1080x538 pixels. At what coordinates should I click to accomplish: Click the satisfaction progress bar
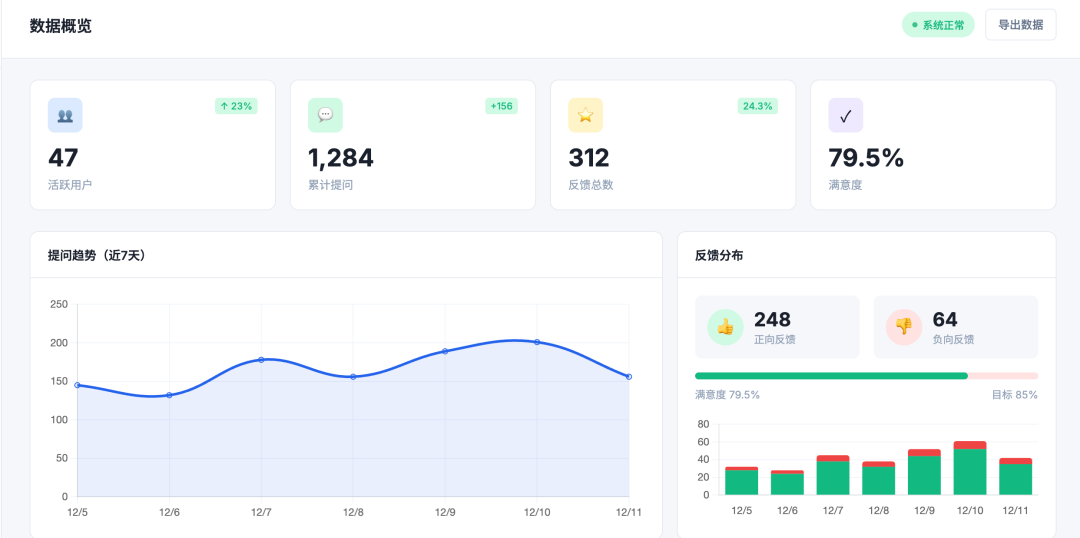(x=866, y=376)
